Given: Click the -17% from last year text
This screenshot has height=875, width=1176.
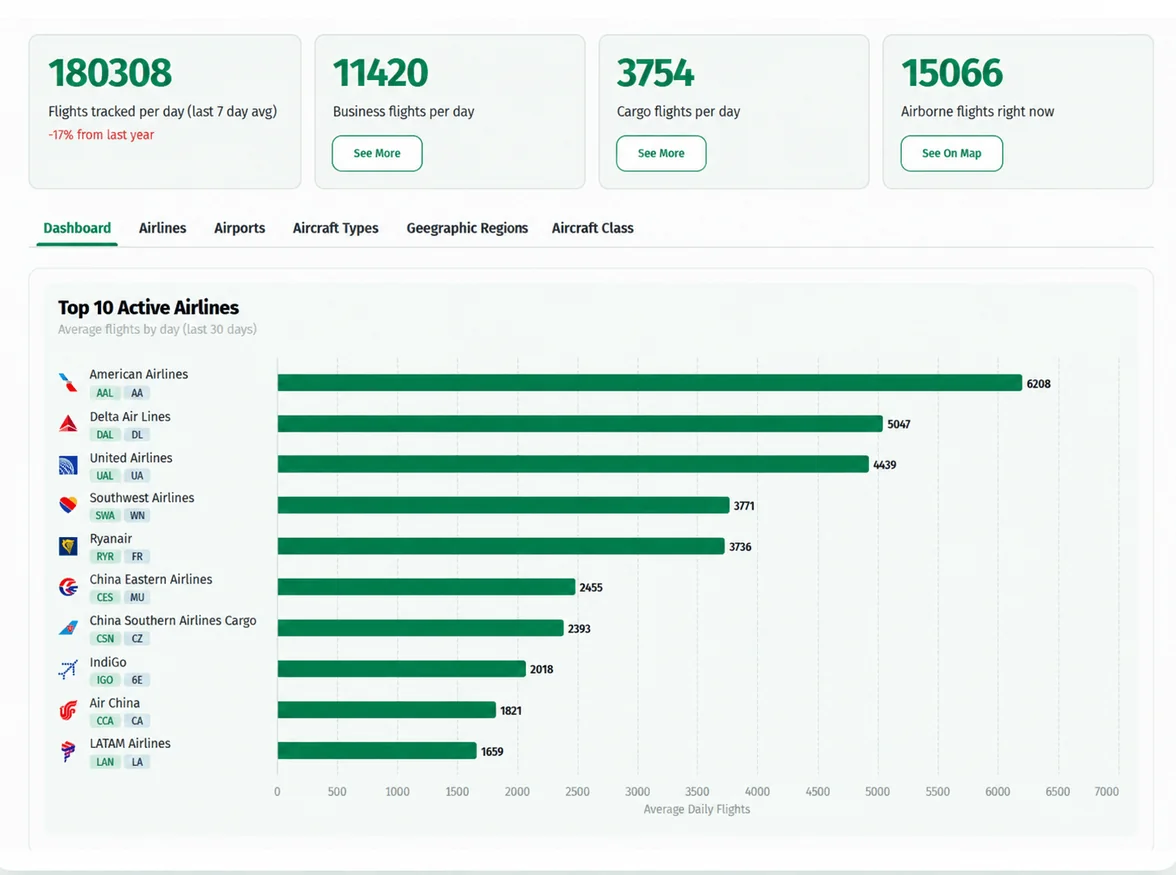Looking at the screenshot, I should pos(101,135).
